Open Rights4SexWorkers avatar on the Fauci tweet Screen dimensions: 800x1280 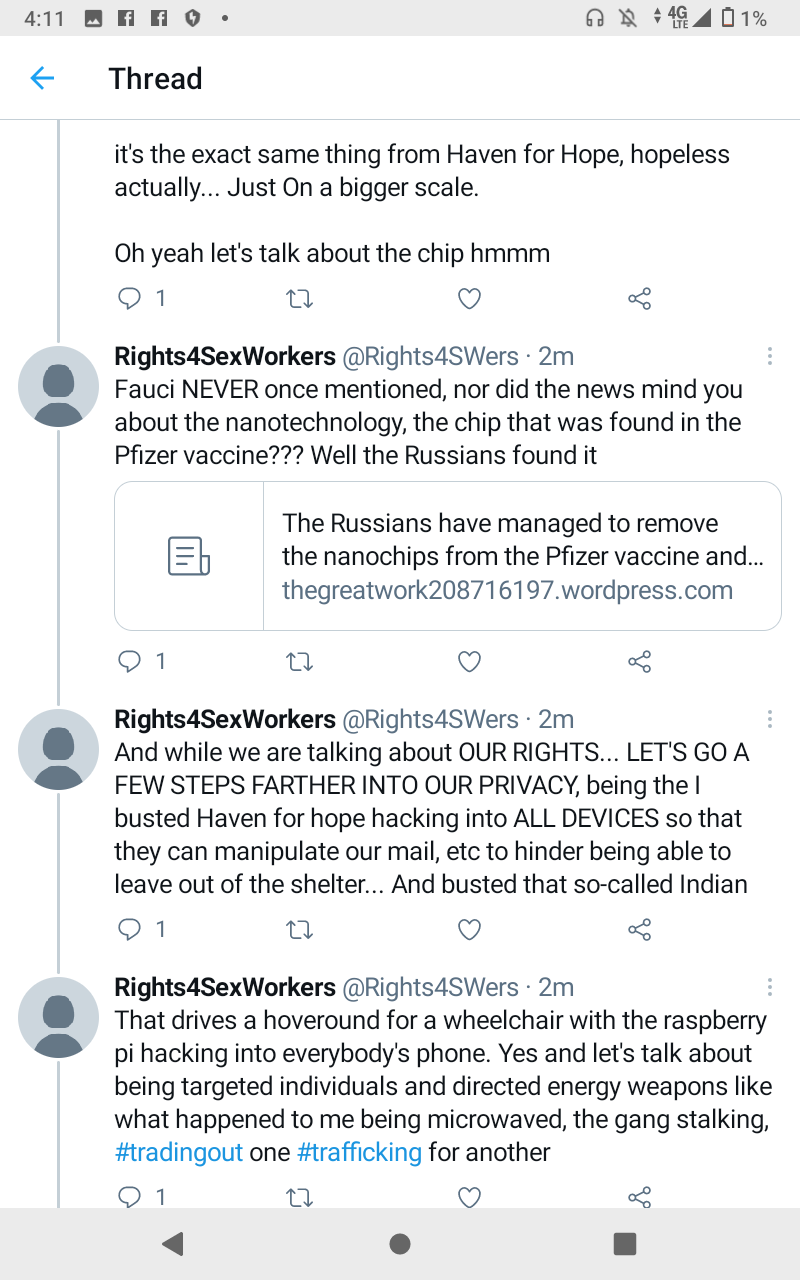tap(59, 387)
